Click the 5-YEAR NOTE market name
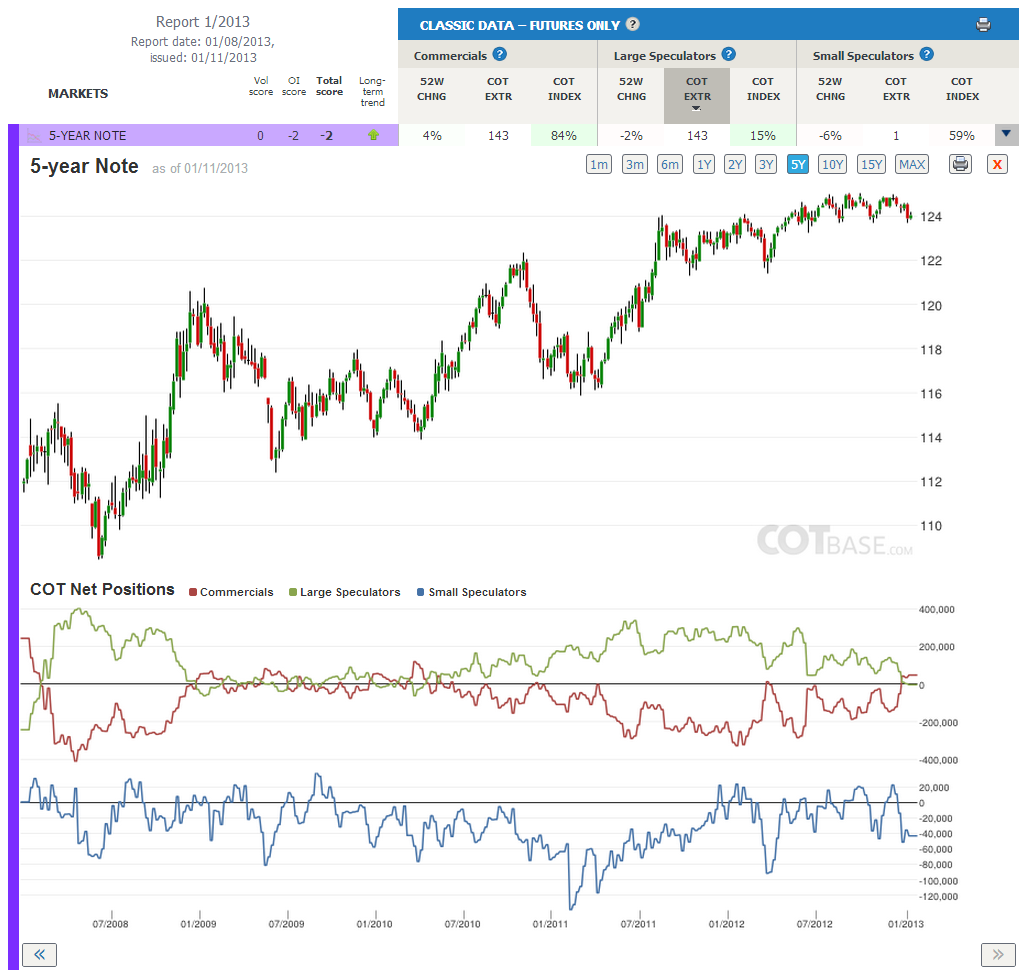This screenshot has width=1028, height=970. coord(87,136)
